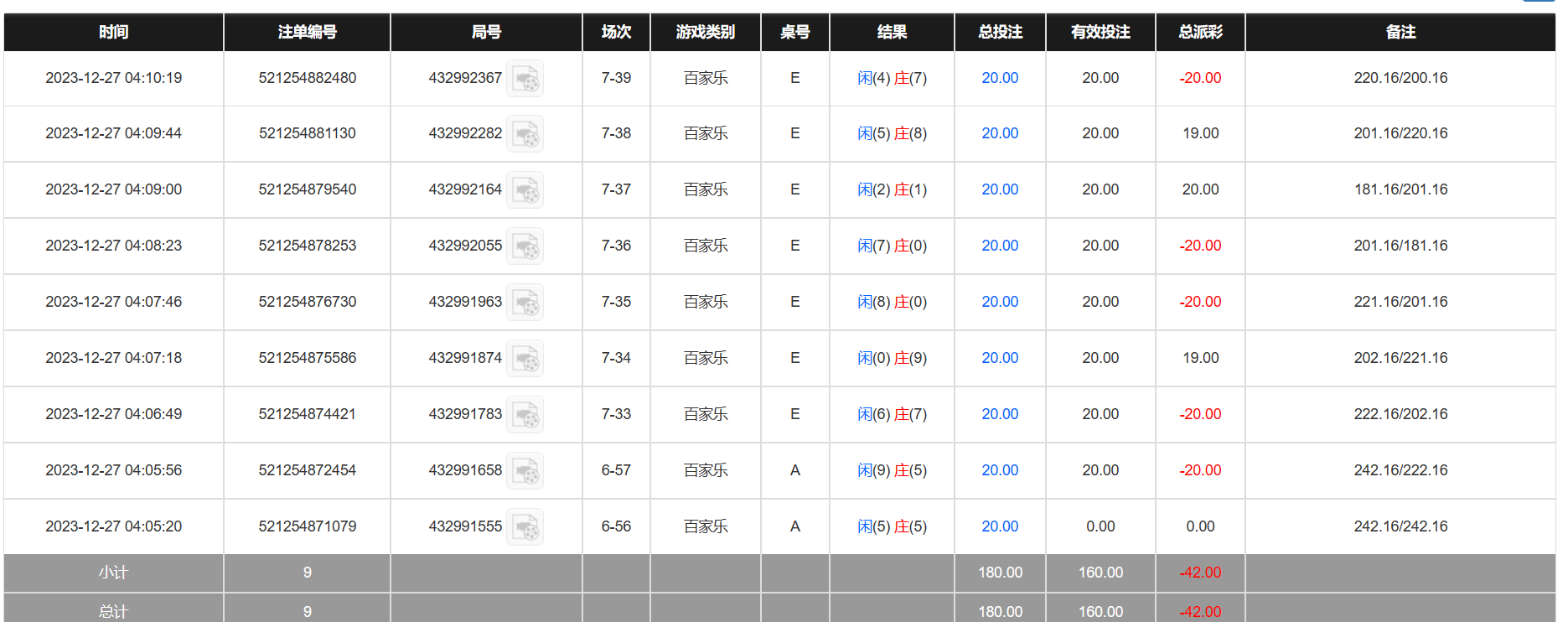Click the 结果 column header

(893, 32)
